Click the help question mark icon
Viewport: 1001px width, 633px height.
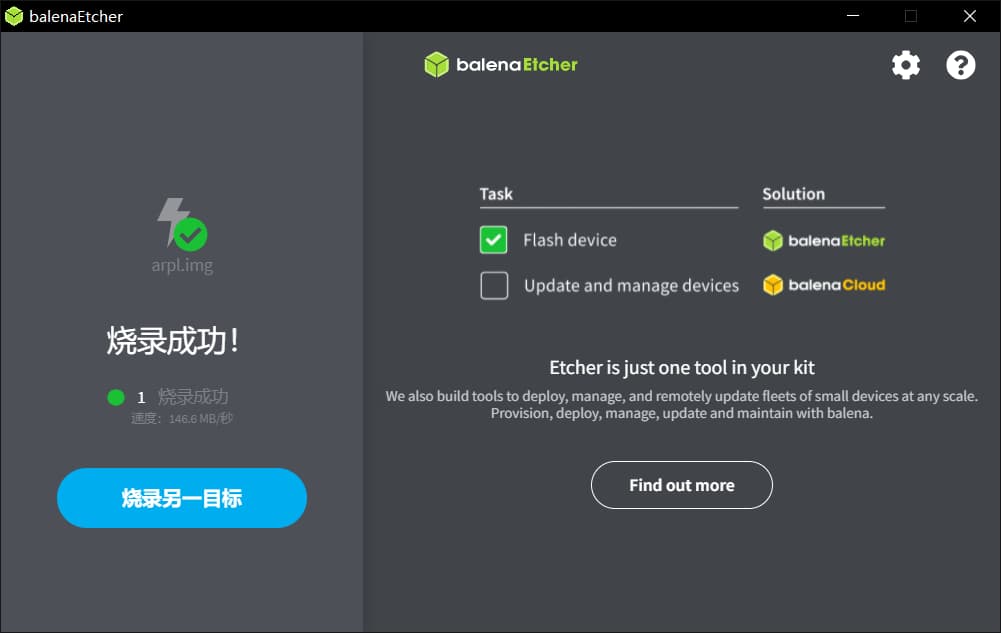tap(960, 64)
